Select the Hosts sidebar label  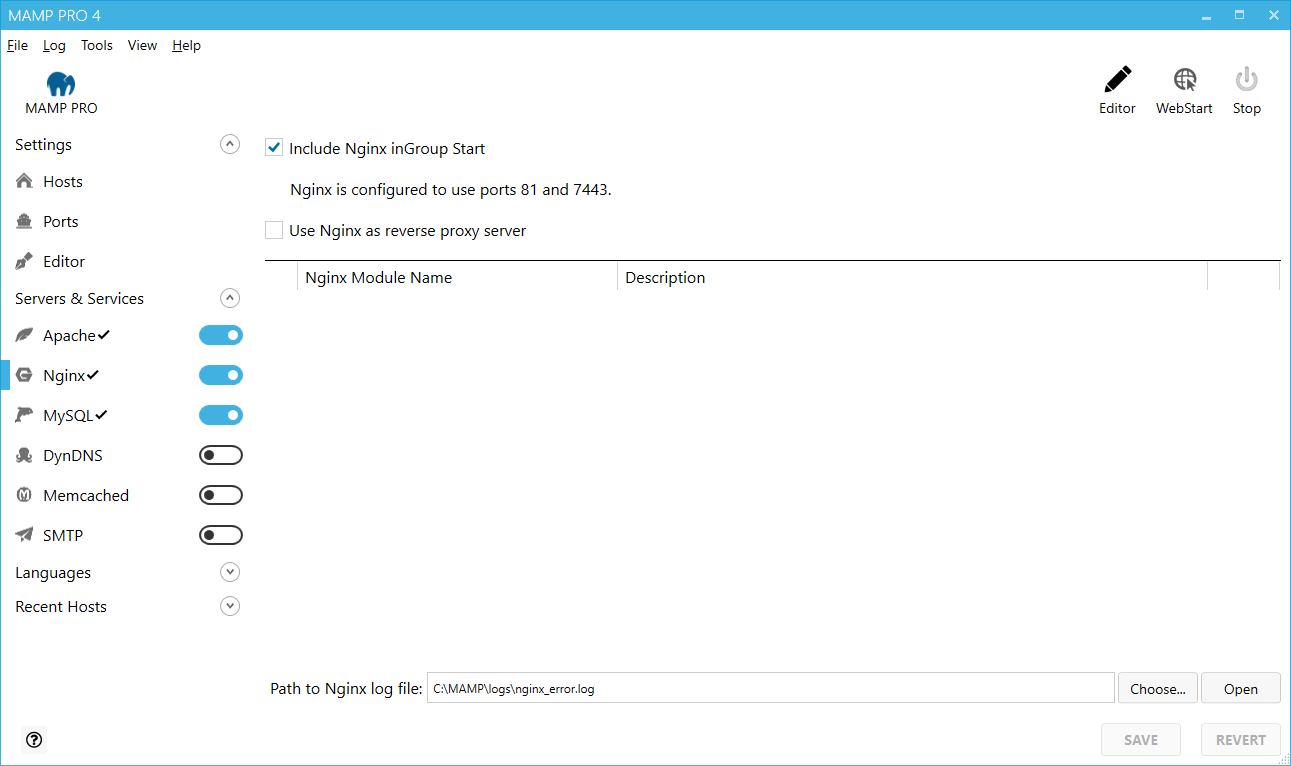(x=63, y=181)
